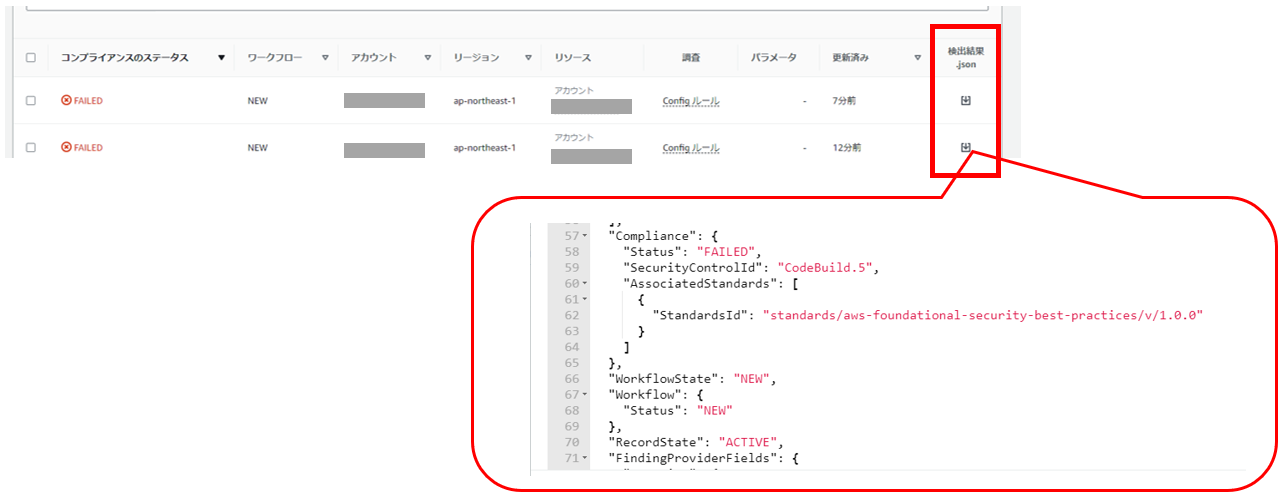
Task: Open ワークフロー column sort arrow
Action: [325, 58]
